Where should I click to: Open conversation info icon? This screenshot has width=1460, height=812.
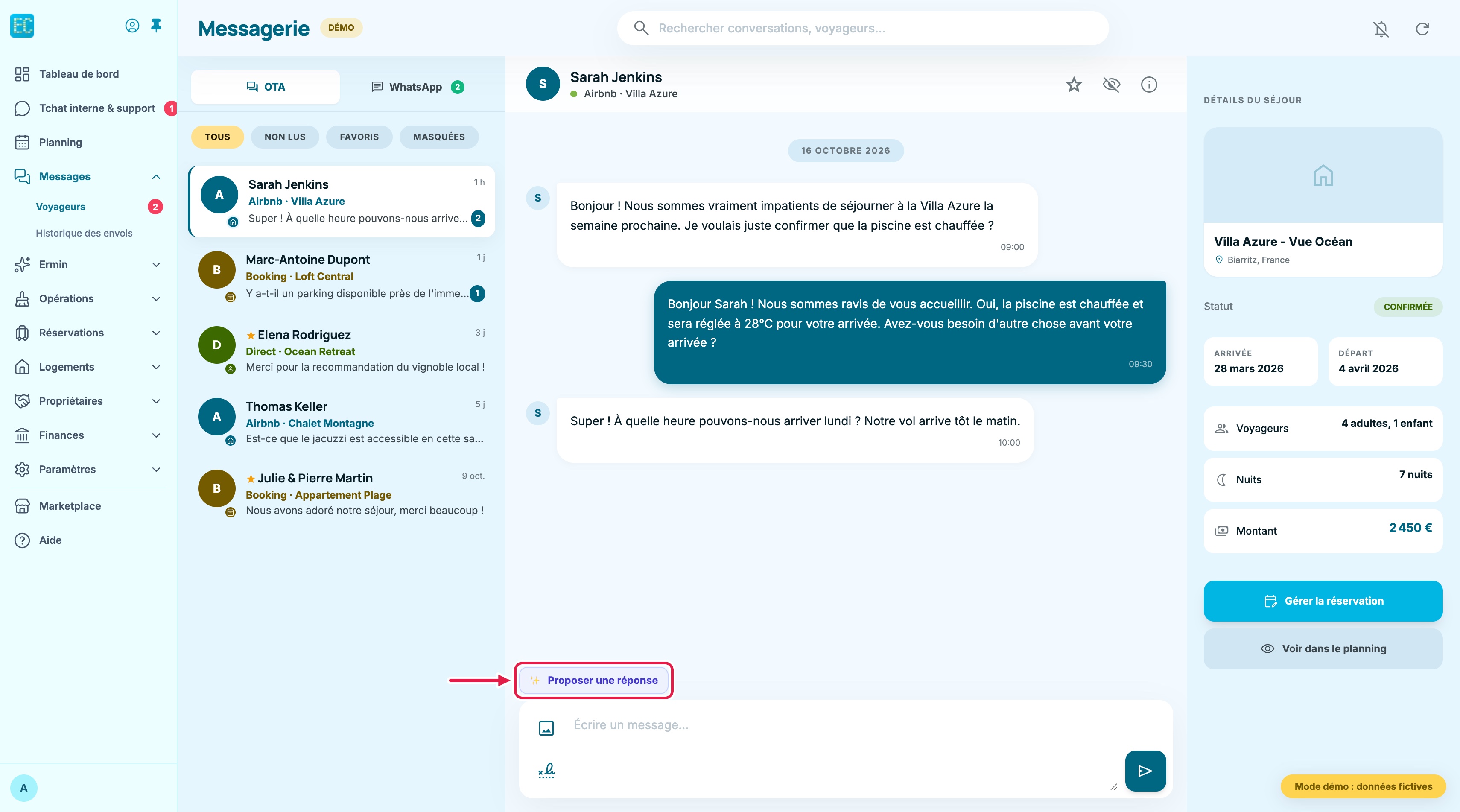(x=1149, y=85)
